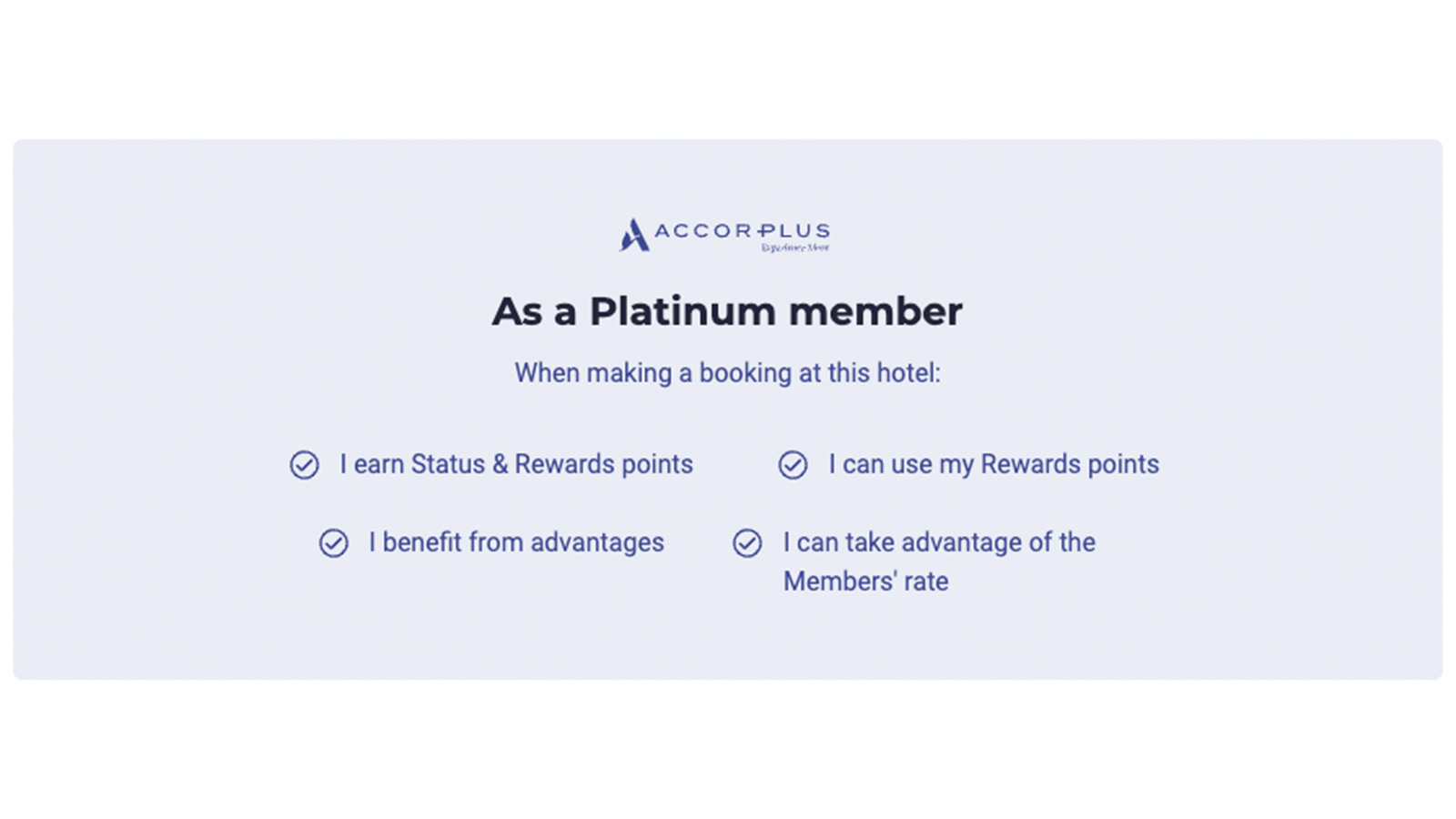Click checkmark icon beside use my Rewards points
1456x819 pixels.
[x=793, y=465]
